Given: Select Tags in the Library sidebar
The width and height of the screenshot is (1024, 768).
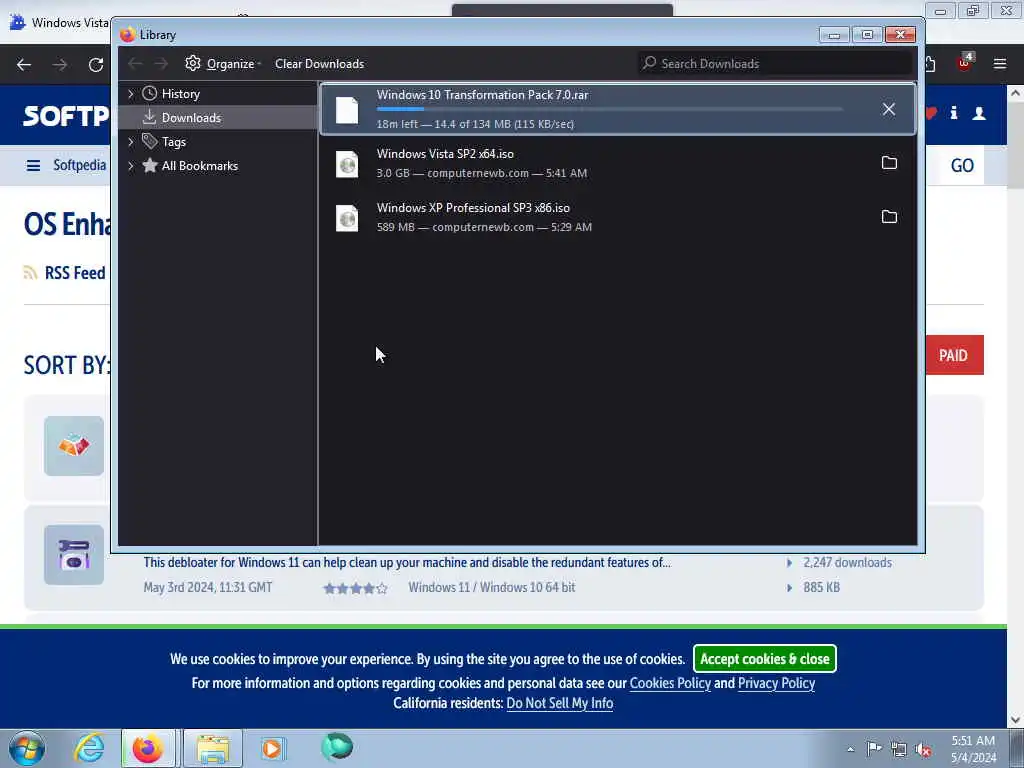Looking at the screenshot, I should (174, 142).
